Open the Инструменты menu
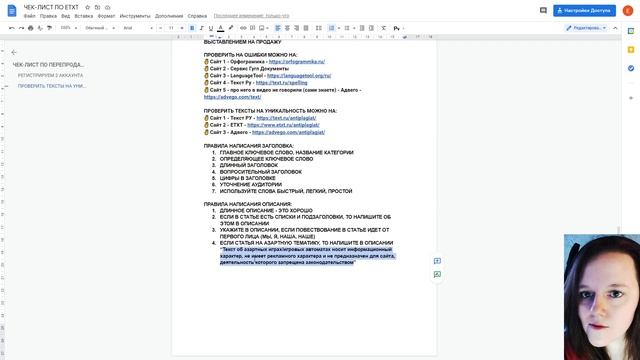This screenshot has height=360, width=640. (x=135, y=16)
